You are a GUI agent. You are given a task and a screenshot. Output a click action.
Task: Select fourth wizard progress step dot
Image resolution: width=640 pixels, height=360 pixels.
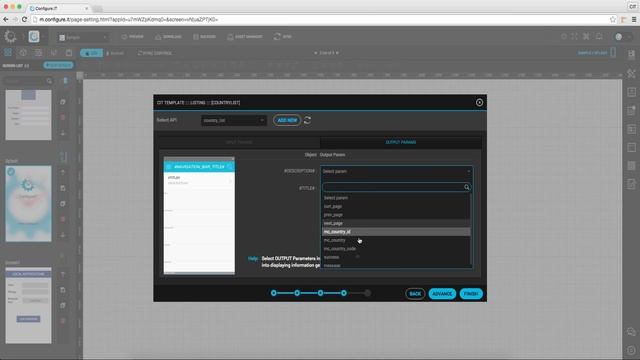[x=344, y=293]
